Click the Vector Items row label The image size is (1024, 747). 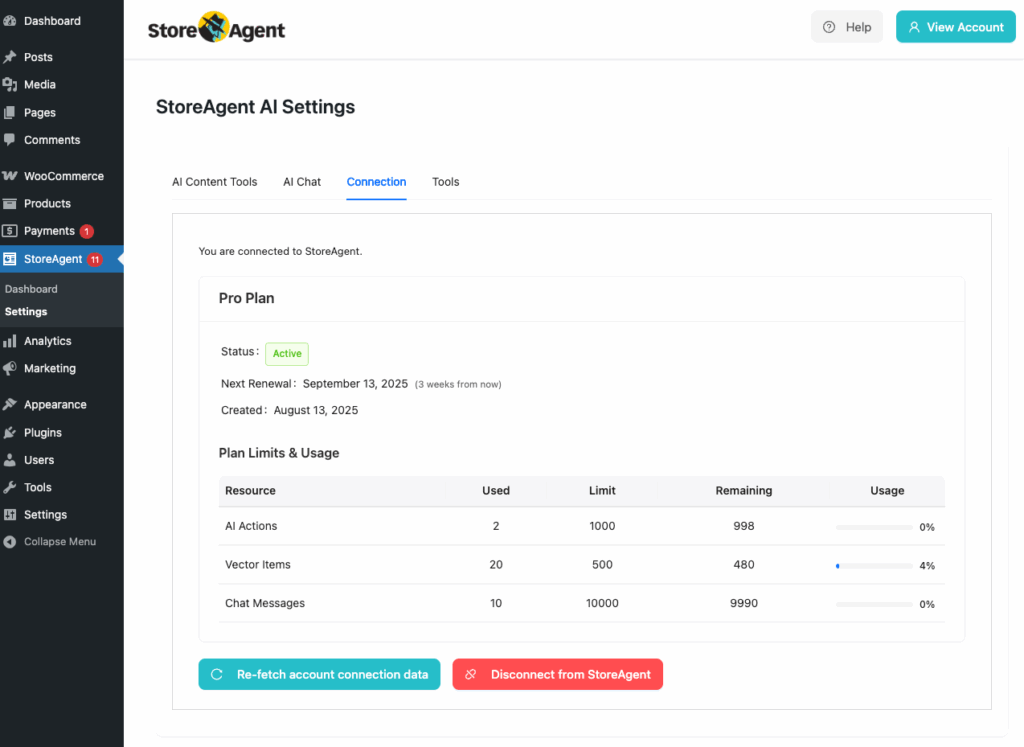tap(257, 564)
